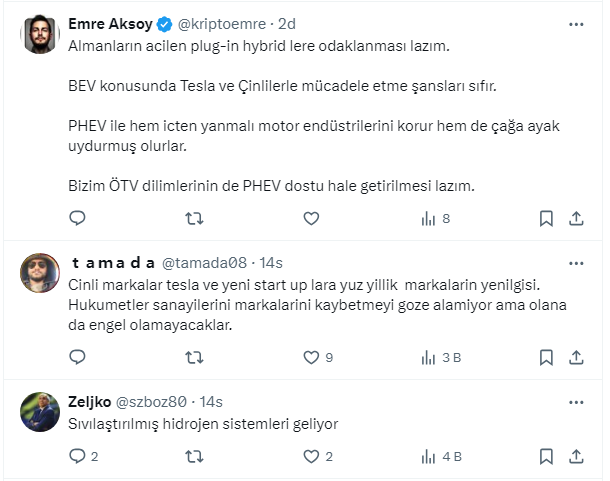Reply to Zeljko's tweet
The width and height of the screenshot is (610, 481).
coord(77,457)
